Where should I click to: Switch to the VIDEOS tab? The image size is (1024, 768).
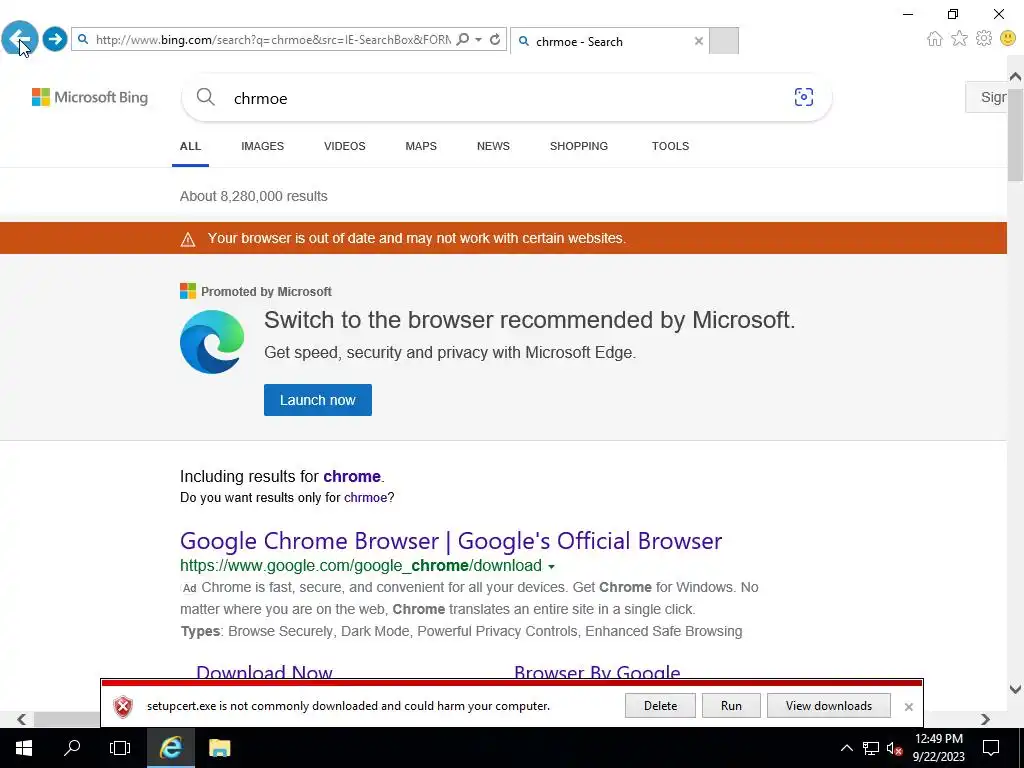pyautogui.click(x=345, y=146)
